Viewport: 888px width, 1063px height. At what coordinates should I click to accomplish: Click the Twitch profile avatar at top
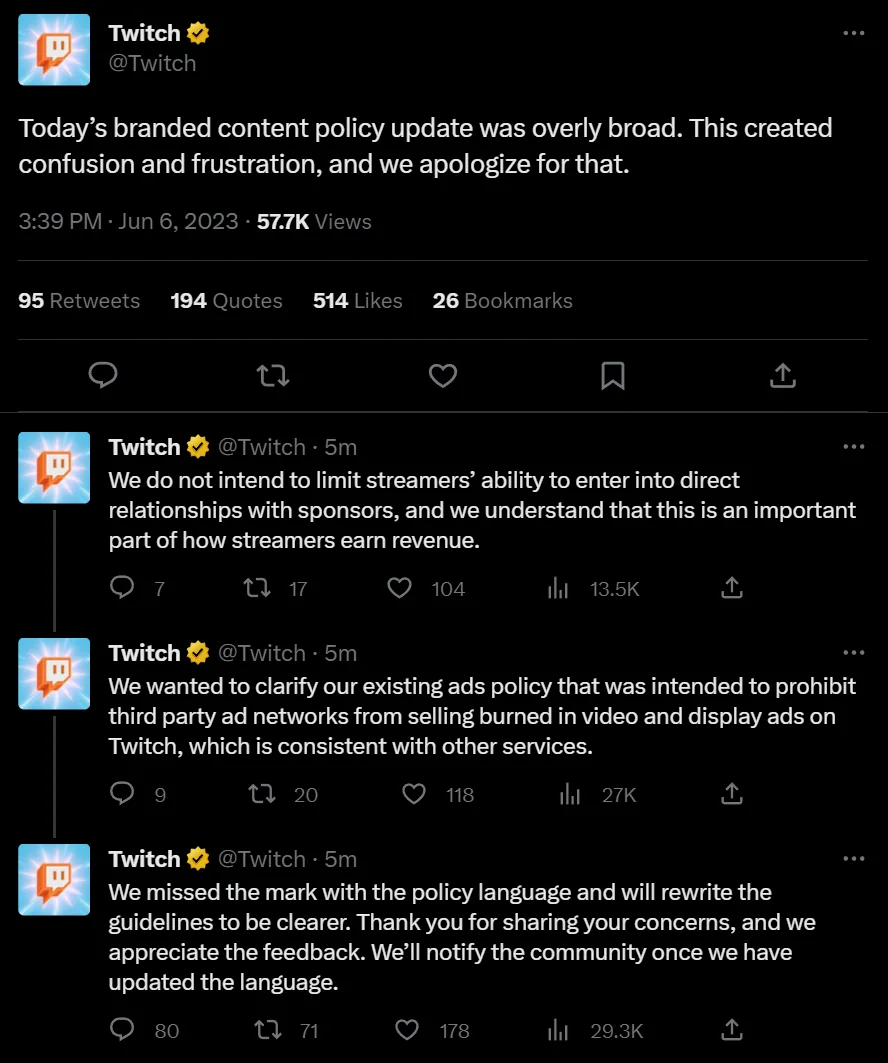[x=54, y=48]
